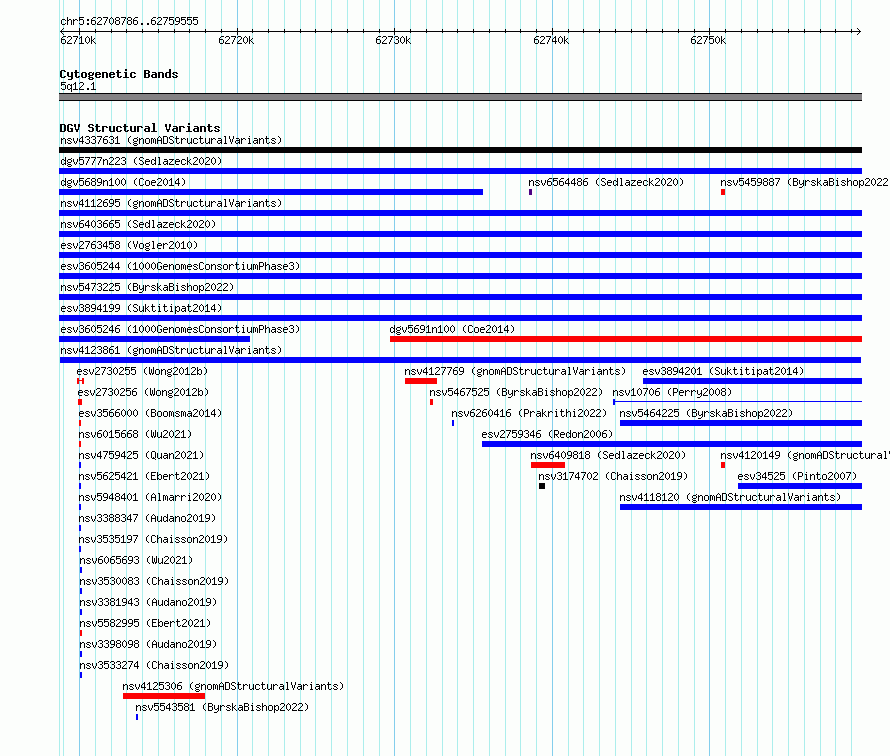The height and width of the screenshot is (756, 890).
Task: Click the small red nsv5459887 marker
Action: tap(723, 192)
